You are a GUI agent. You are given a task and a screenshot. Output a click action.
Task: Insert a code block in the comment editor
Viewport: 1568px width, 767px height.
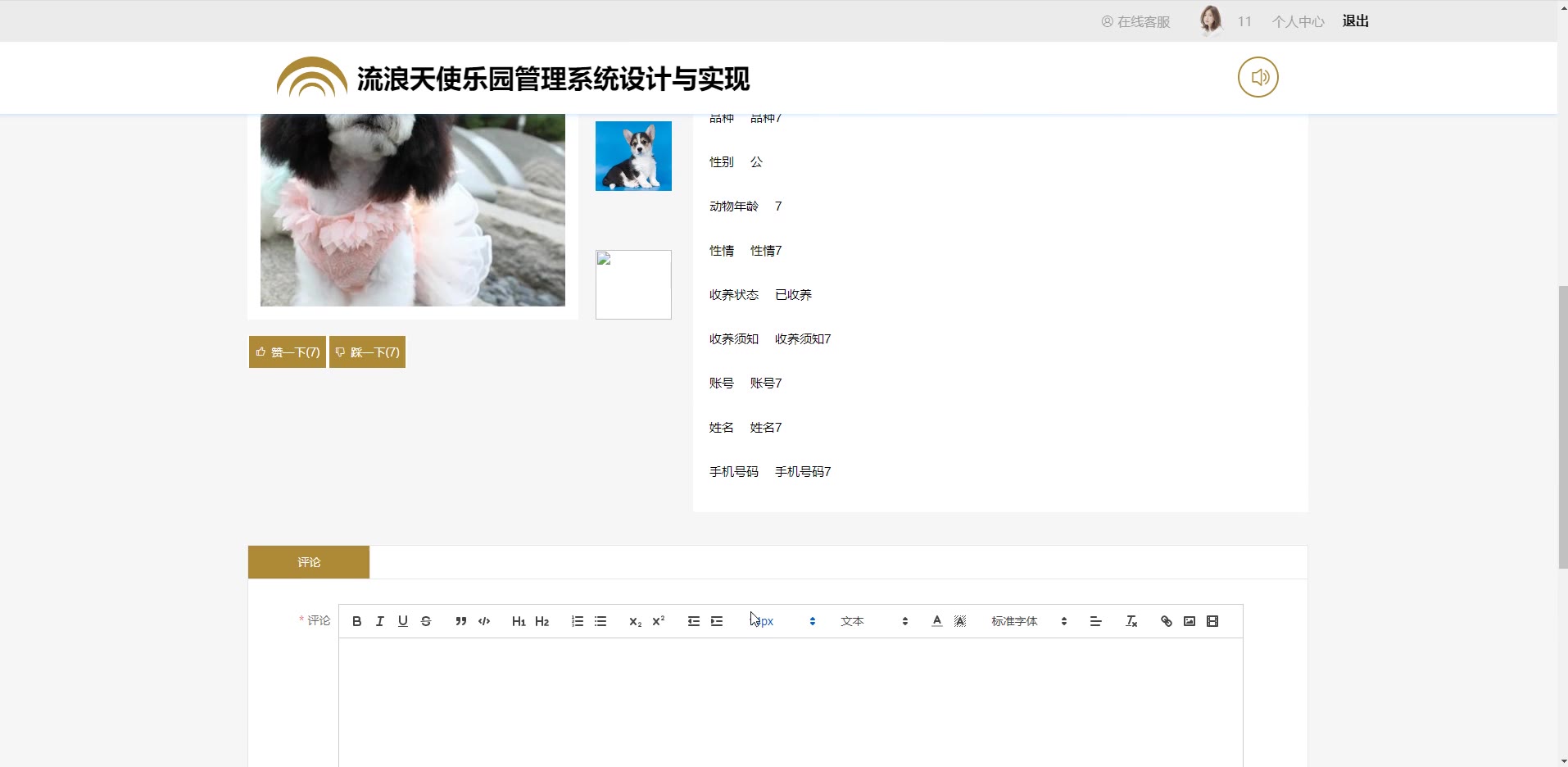click(x=484, y=621)
